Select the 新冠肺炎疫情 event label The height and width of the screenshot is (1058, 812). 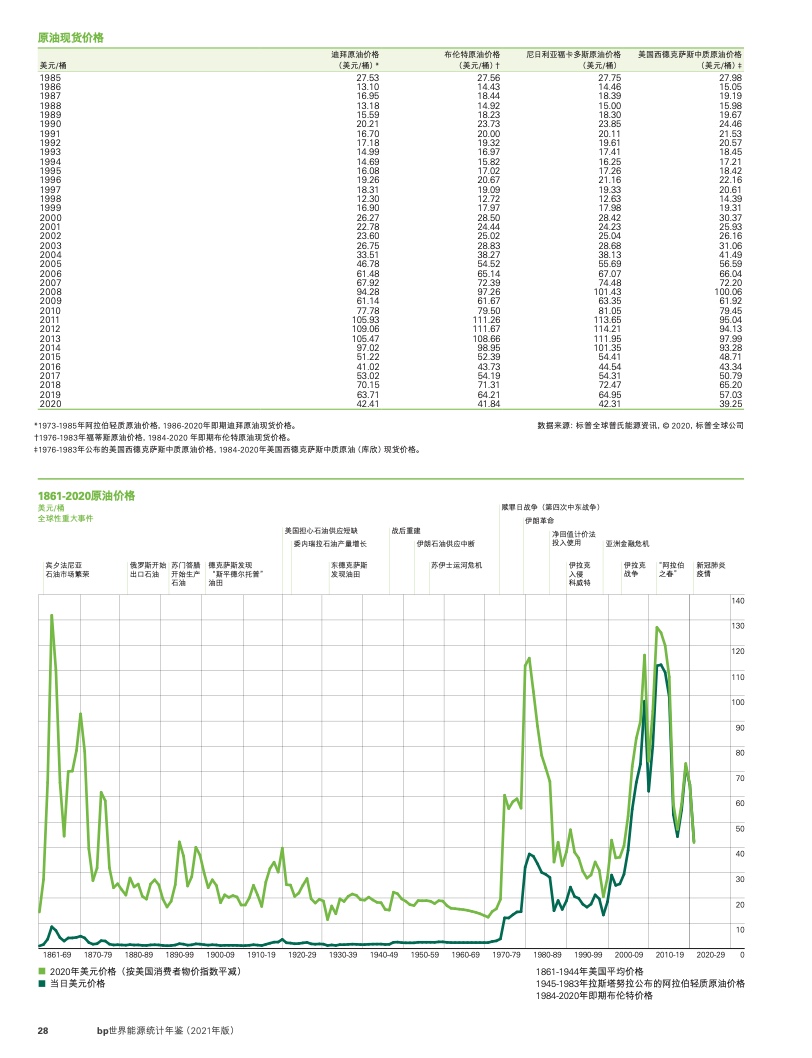click(x=711, y=569)
